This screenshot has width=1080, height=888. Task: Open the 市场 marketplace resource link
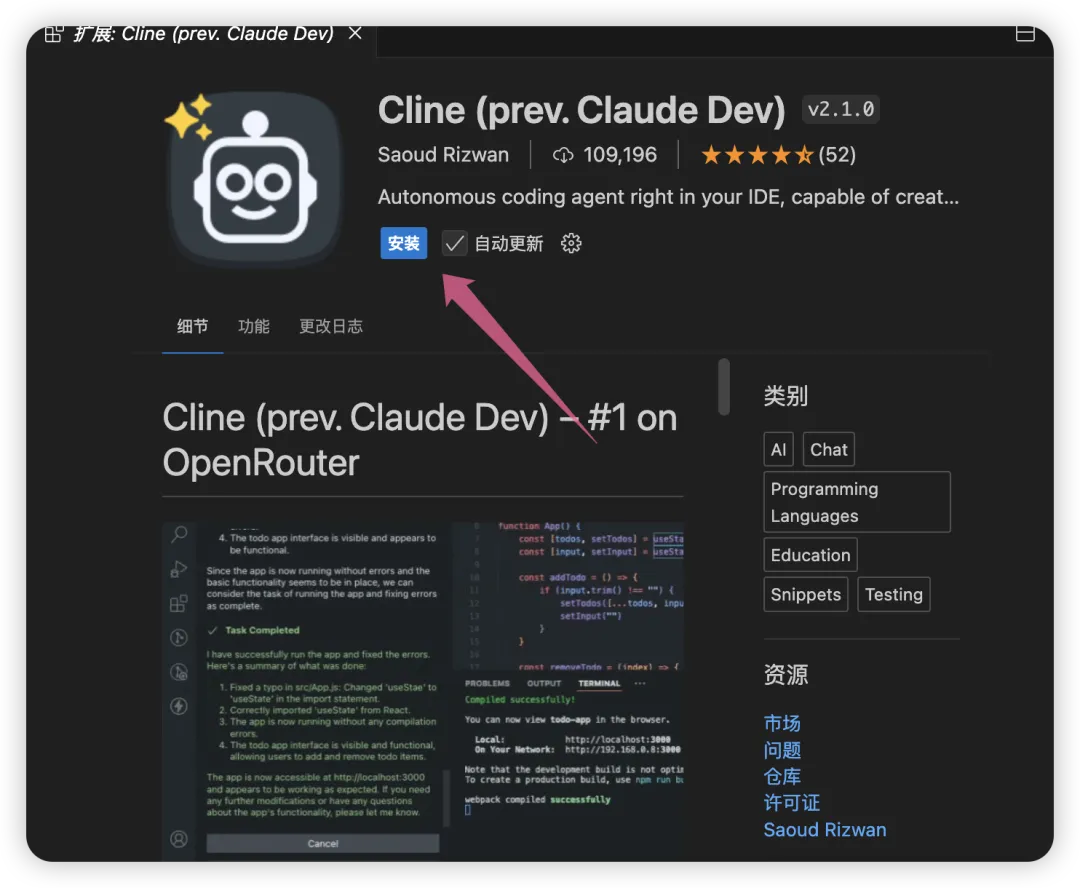(x=782, y=723)
